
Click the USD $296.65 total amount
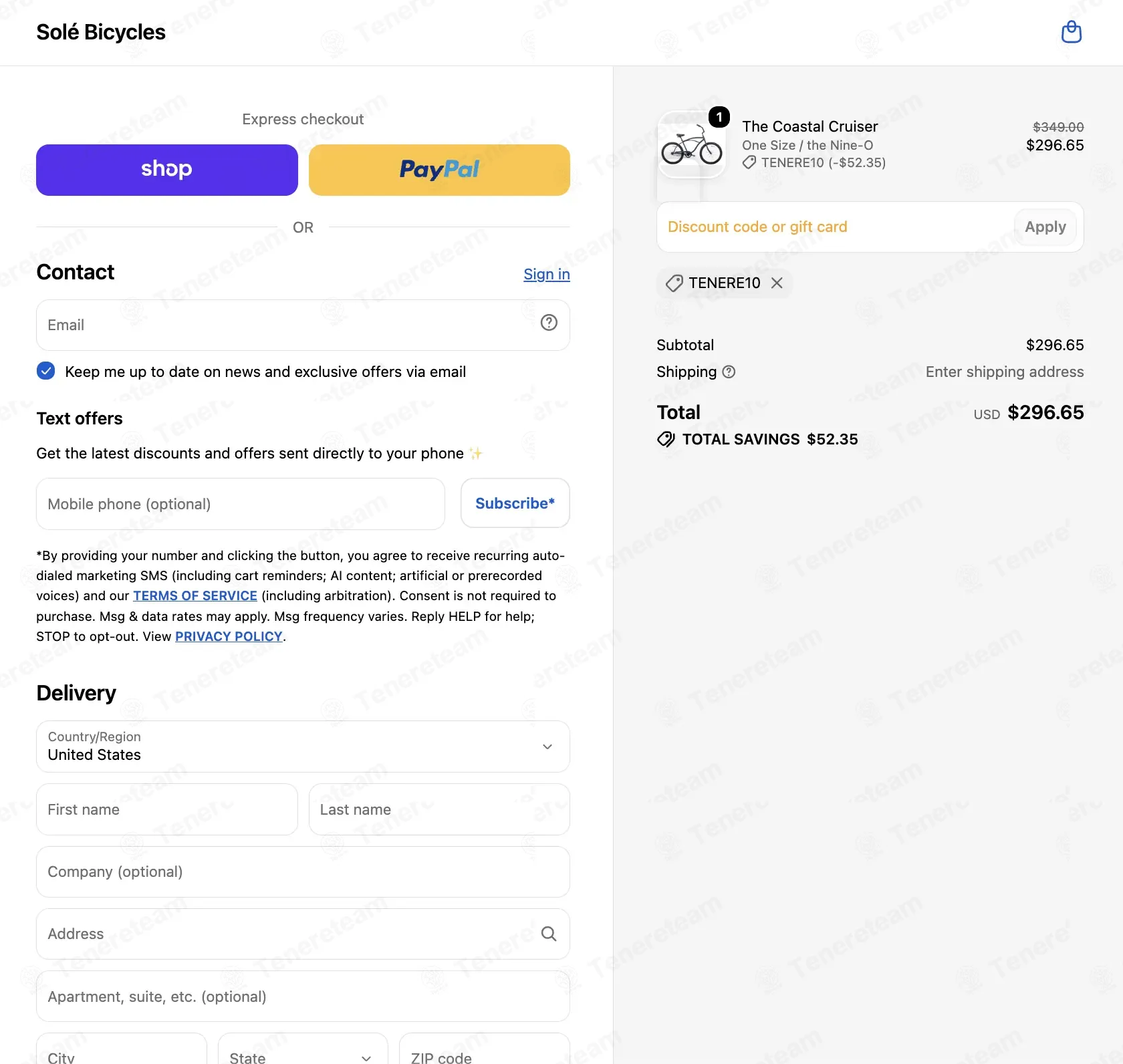pyautogui.click(x=1029, y=412)
